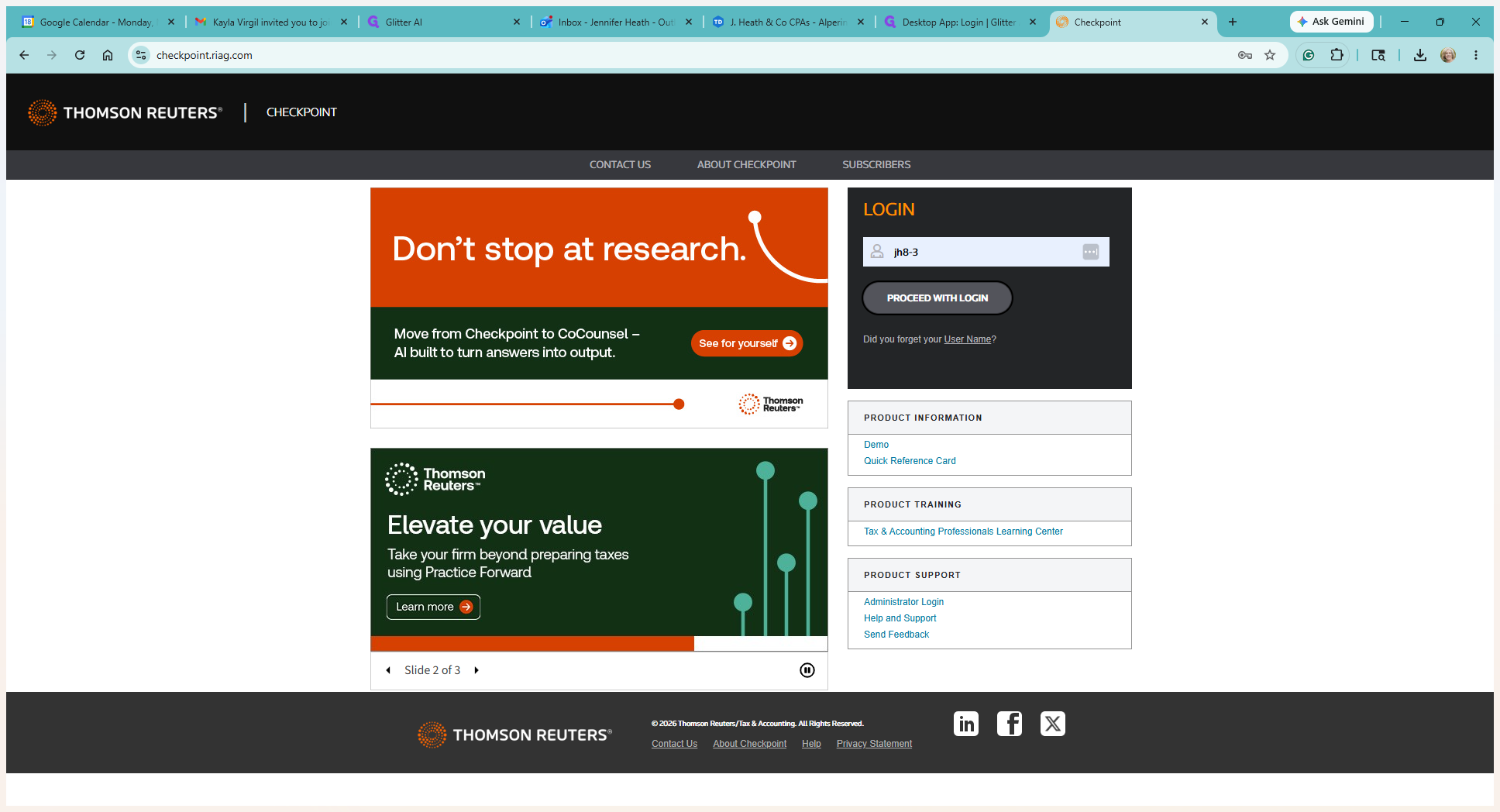Click the address bar URL

[205, 55]
